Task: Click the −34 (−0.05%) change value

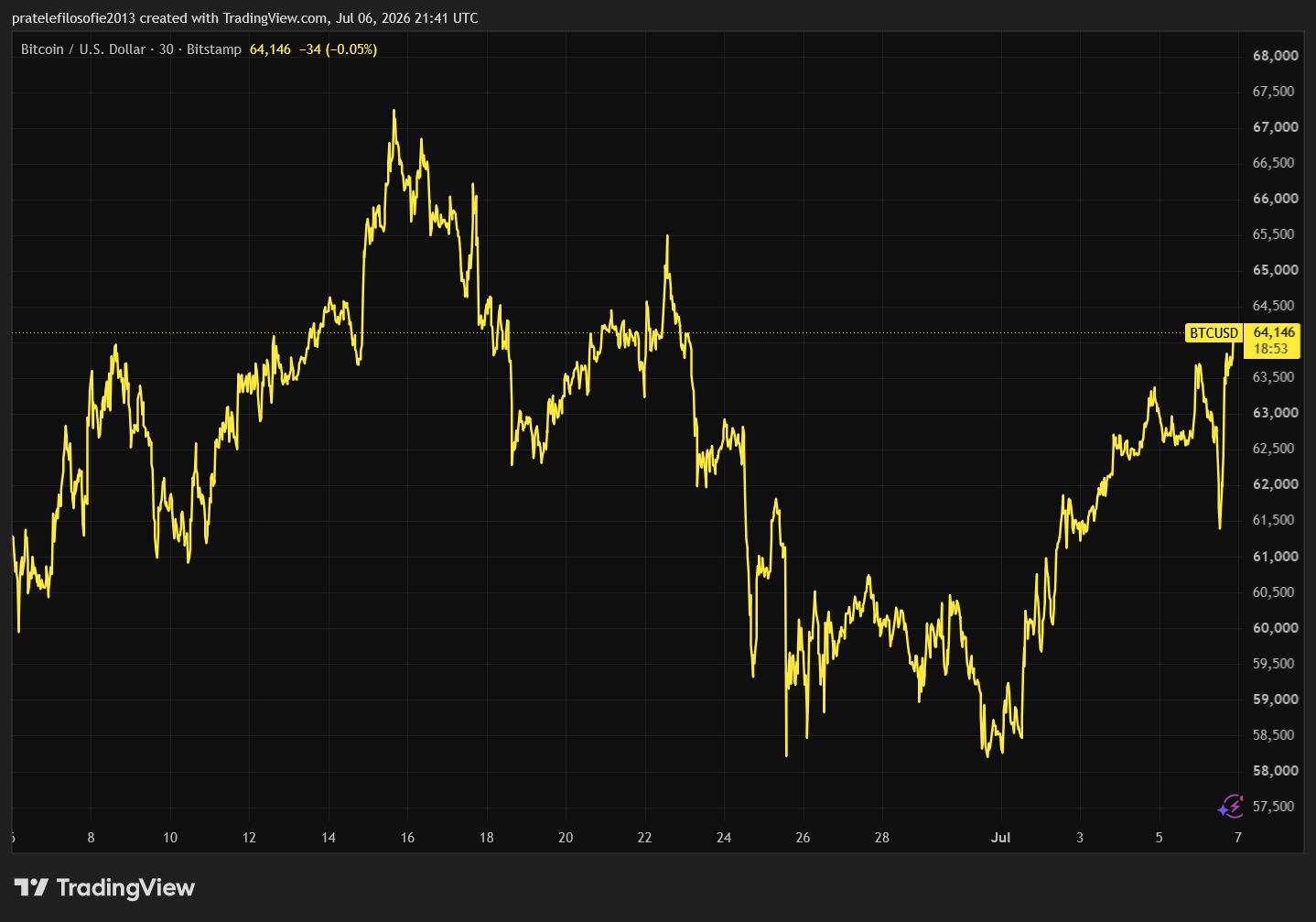Action: pos(338,49)
